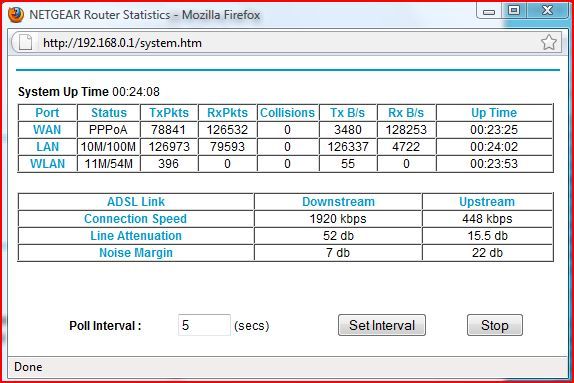
Task: Click upstream speed 448 kbps
Action: coord(487,219)
